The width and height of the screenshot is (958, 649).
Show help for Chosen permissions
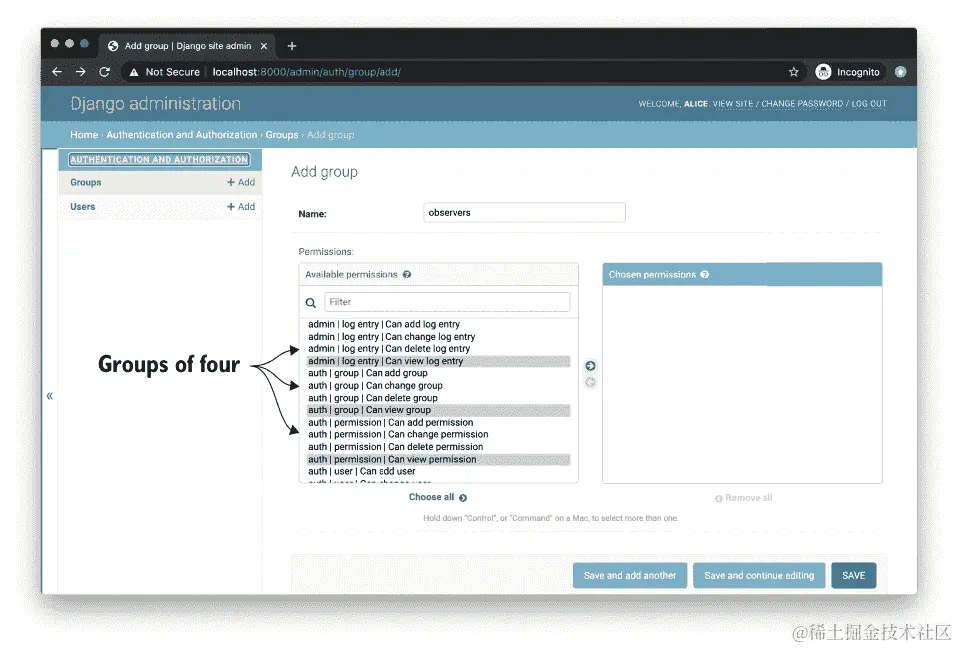(x=704, y=274)
